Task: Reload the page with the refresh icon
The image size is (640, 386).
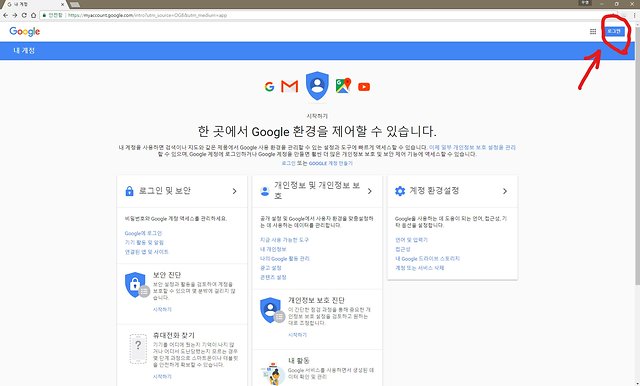Action: click(x=24, y=15)
